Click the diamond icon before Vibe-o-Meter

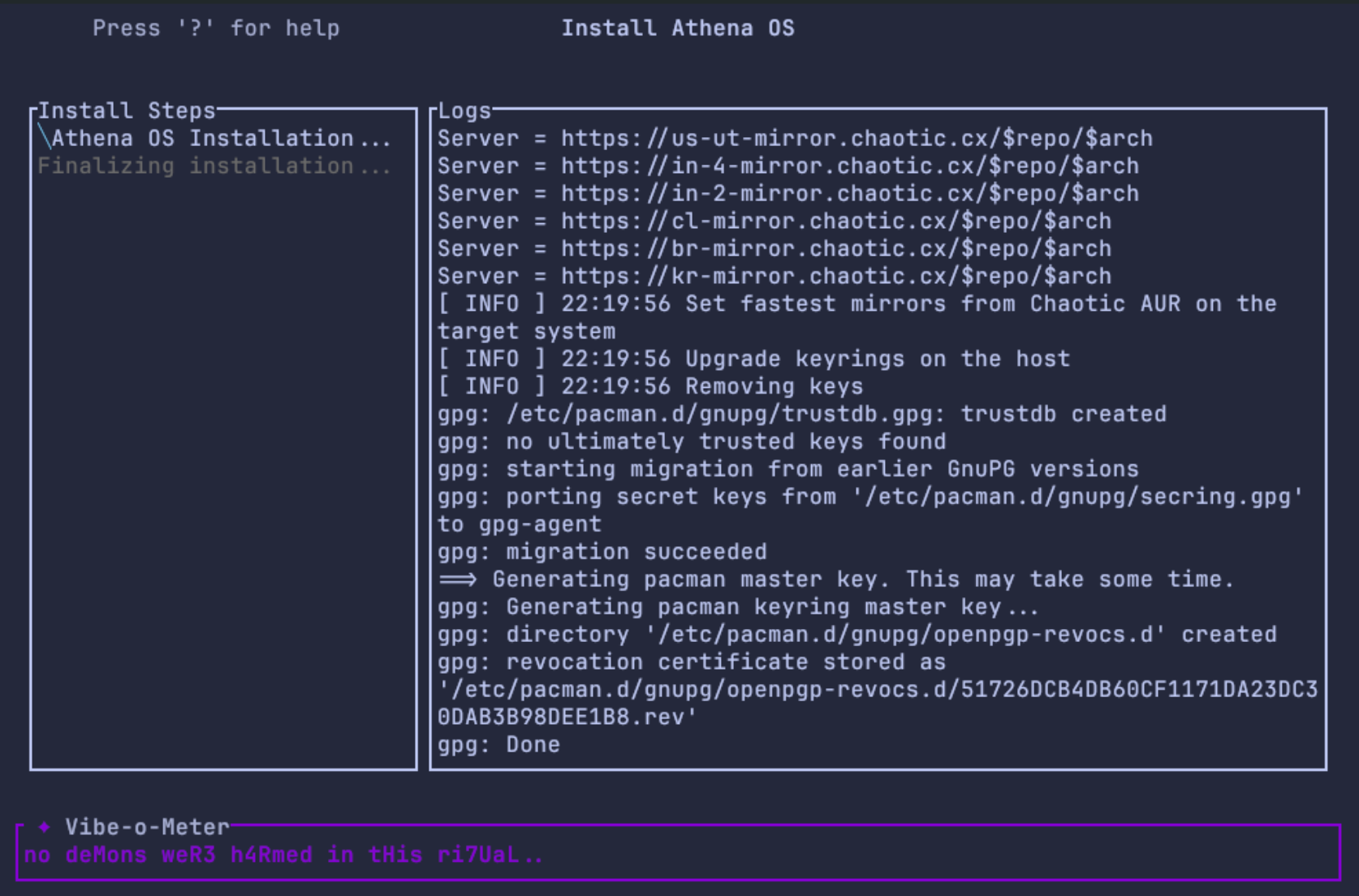[x=45, y=827]
